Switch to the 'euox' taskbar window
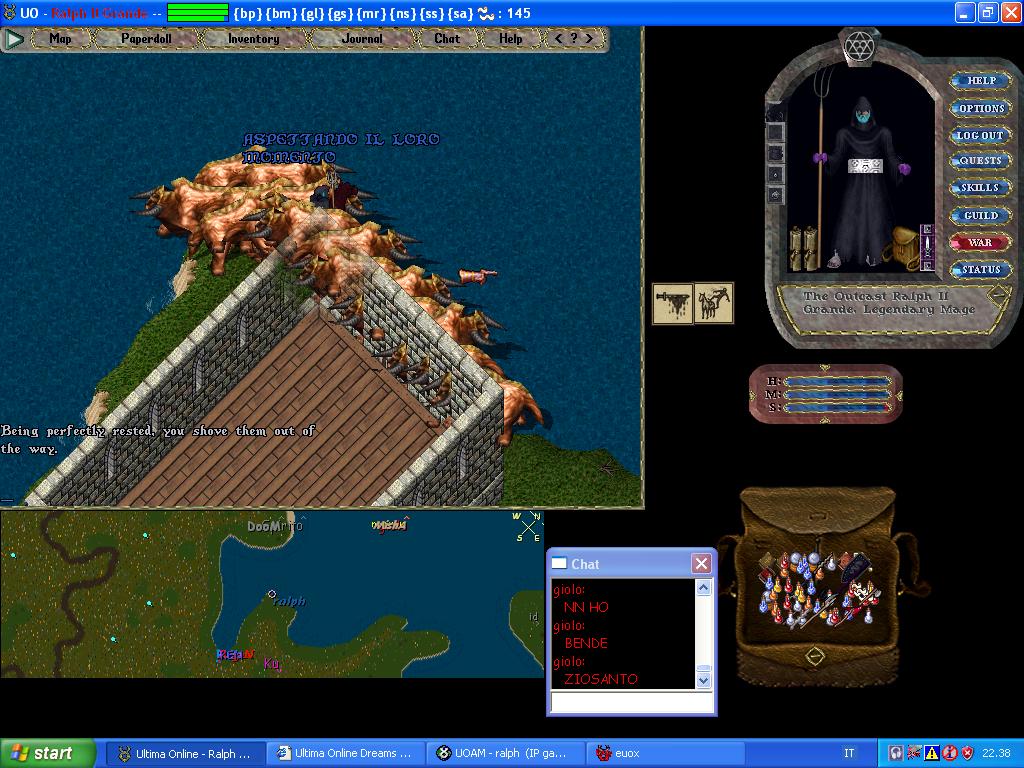Viewport: 1024px width, 768px height. [x=665, y=754]
